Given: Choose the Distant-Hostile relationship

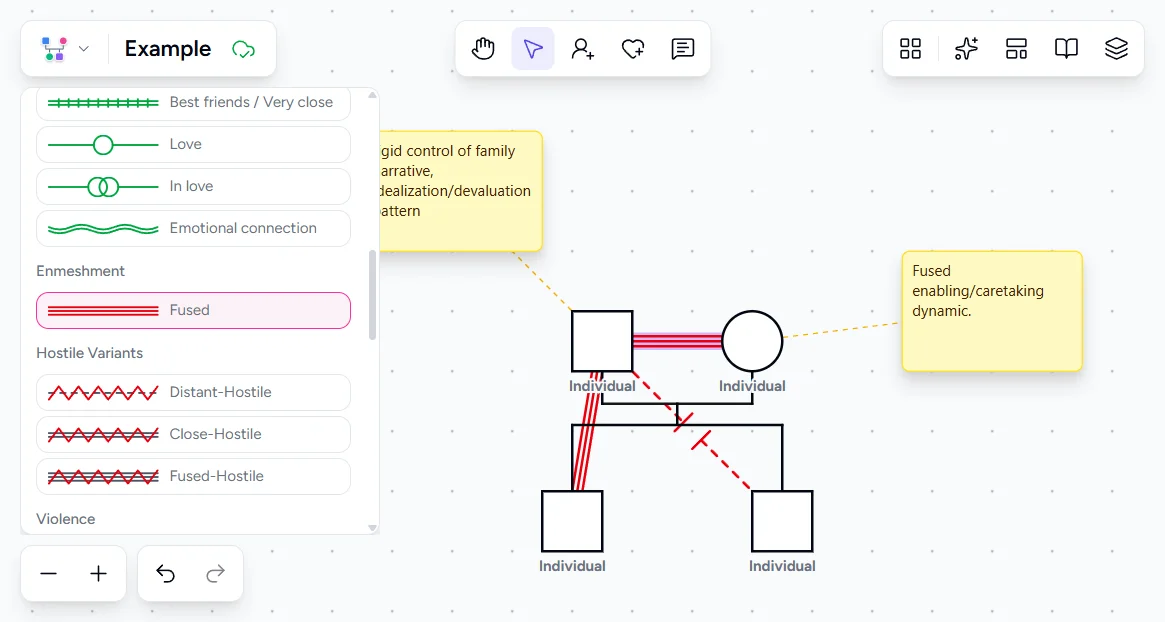Looking at the screenshot, I should coord(193,392).
